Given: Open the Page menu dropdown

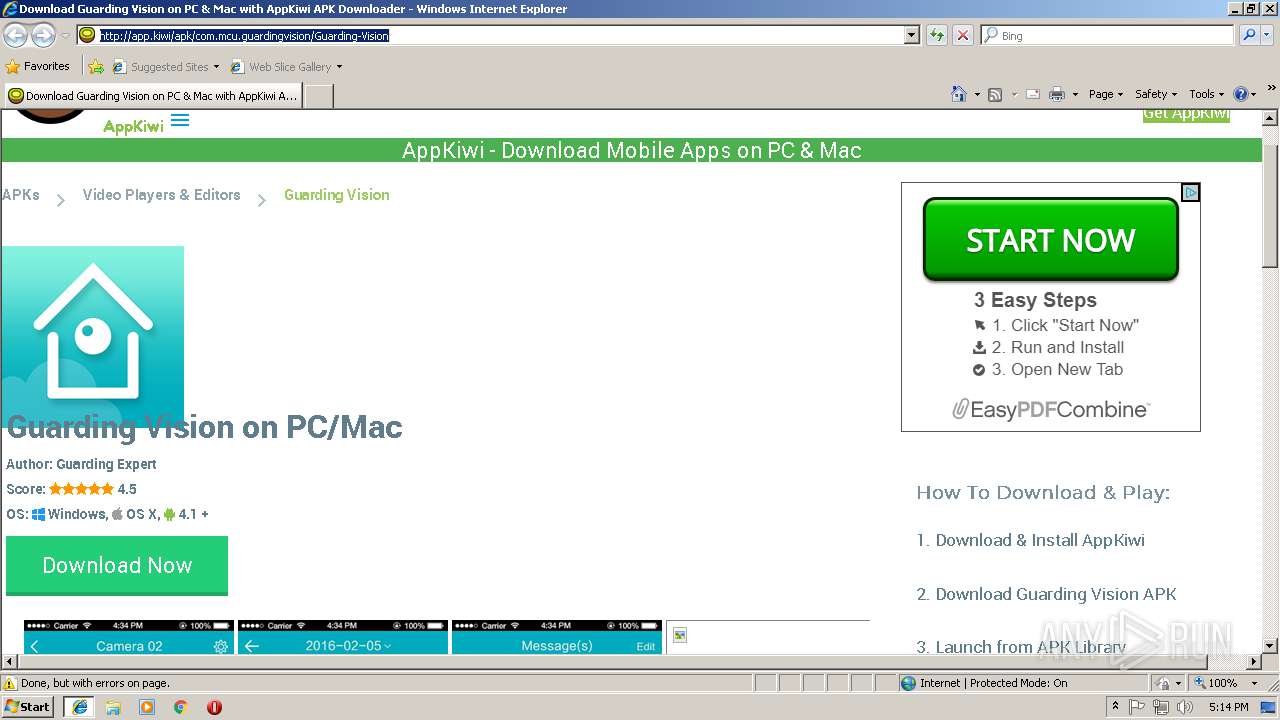Looking at the screenshot, I should [1106, 94].
